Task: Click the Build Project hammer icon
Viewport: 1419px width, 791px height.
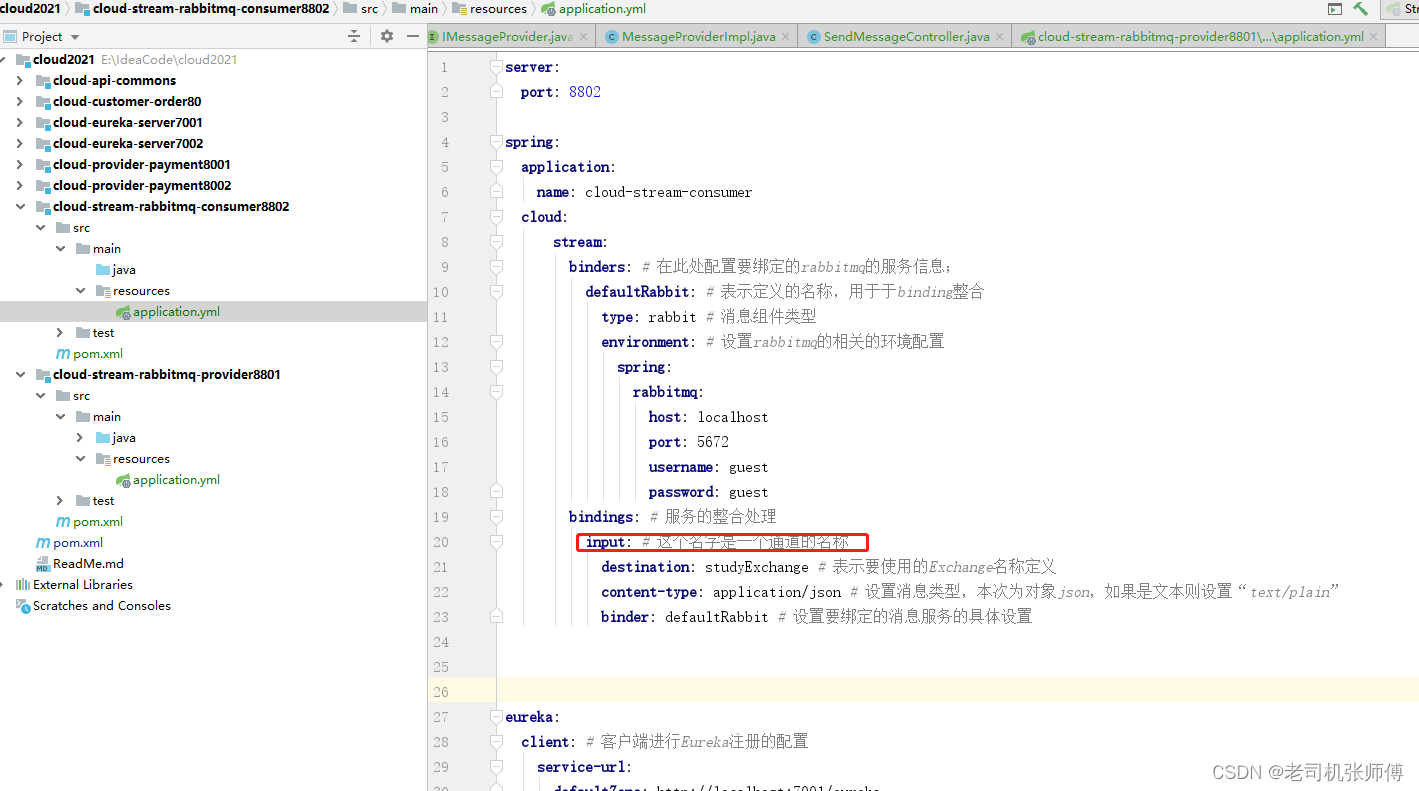Action: tap(1361, 9)
